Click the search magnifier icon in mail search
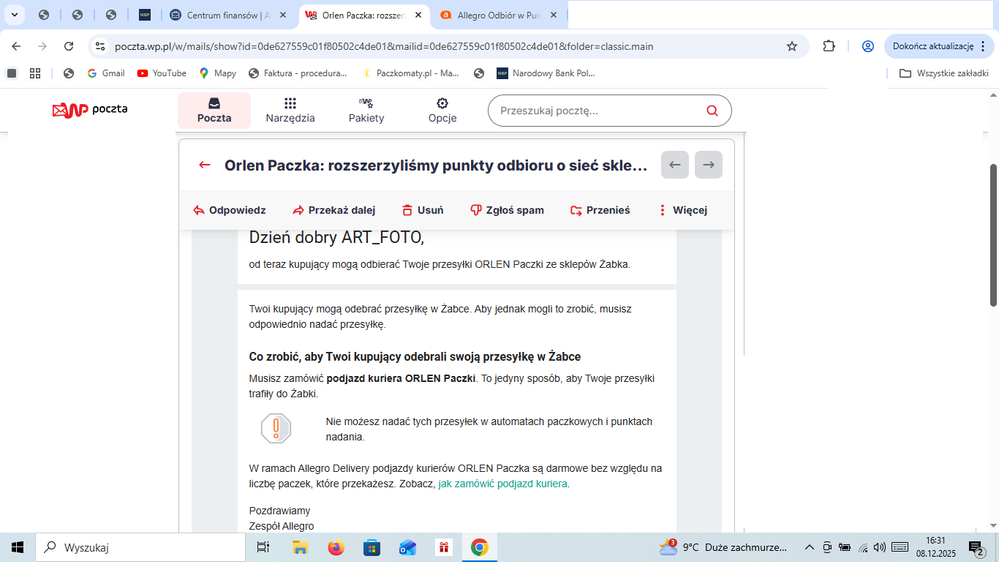Viewport: 999px width, 562px height. pos(712,111)
